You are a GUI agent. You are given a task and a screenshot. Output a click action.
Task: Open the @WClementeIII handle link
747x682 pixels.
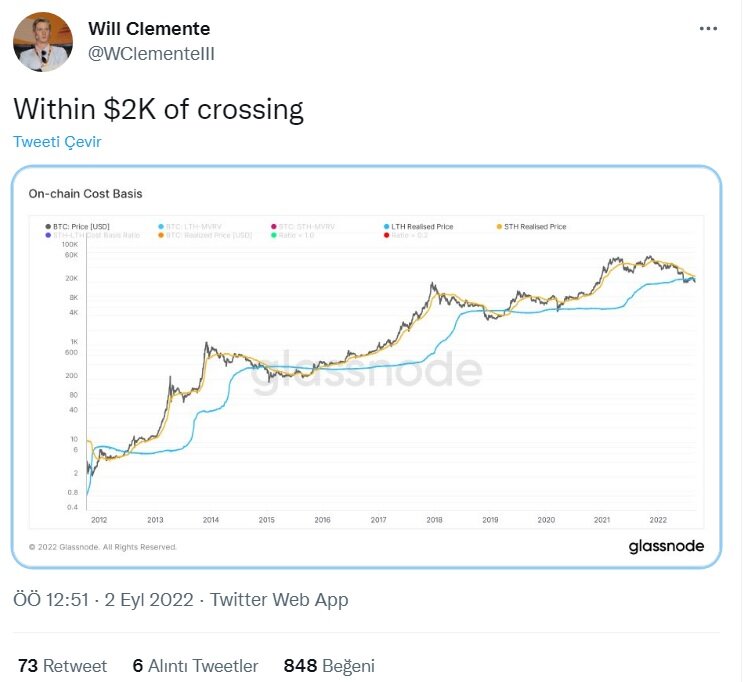coord(151,52)
